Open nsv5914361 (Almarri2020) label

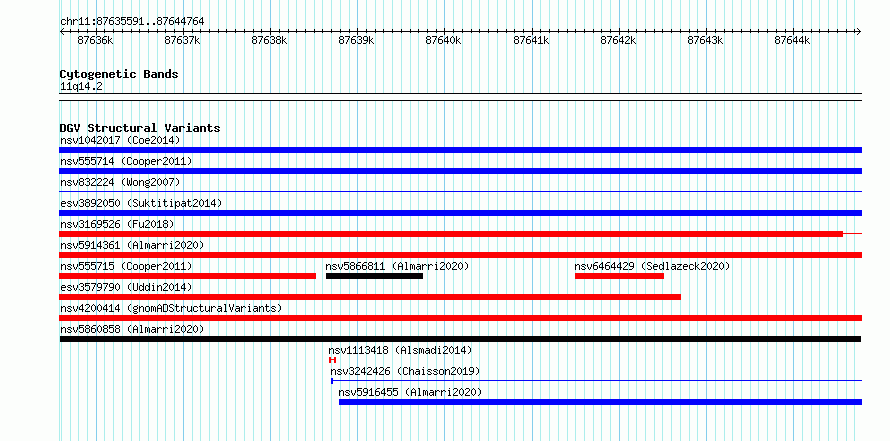click(132, 245)
